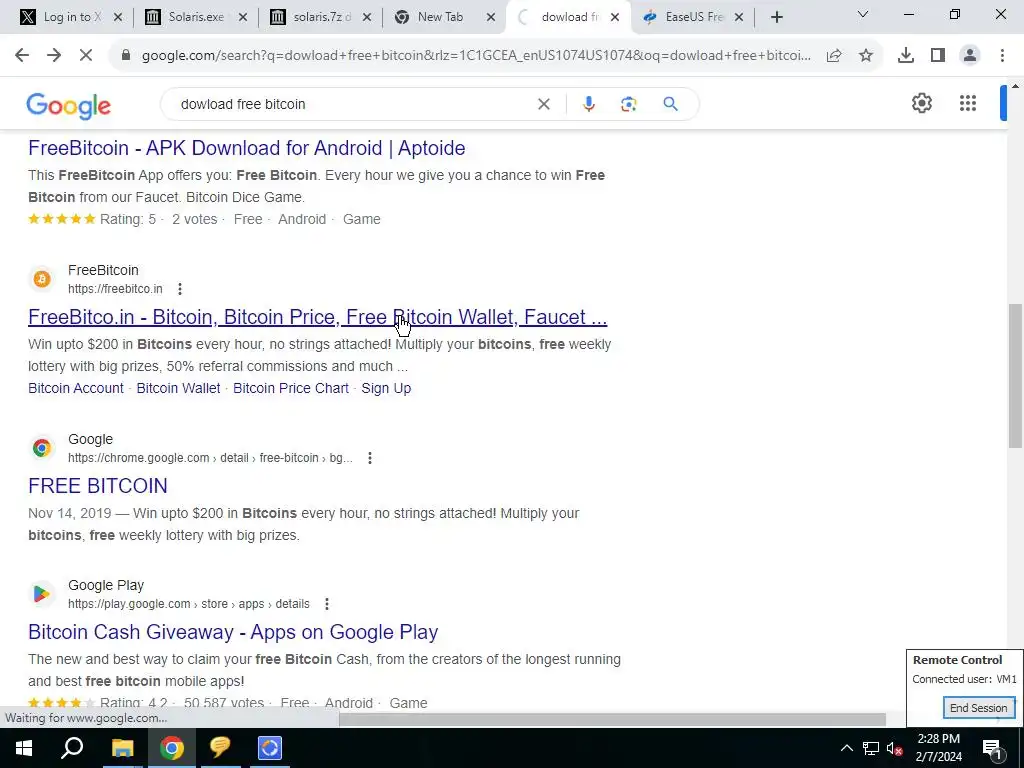Open FreeBitco.in Bitcoin Price Wallet result
The width and height of the screenshot is (1024, 768).
tap(317, 317)
